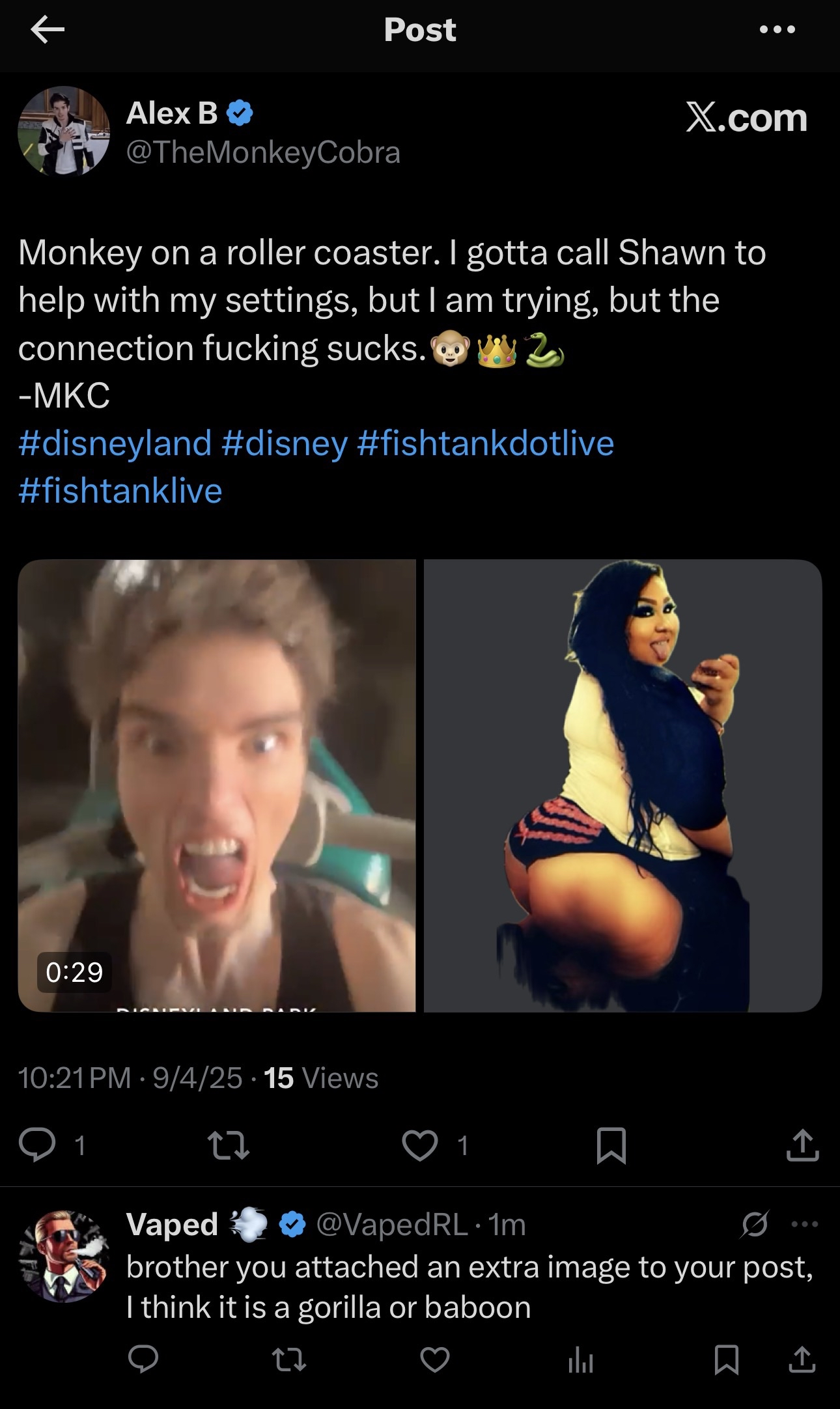Screen dimensions: 840x1409
Task: View analytics for Vaped's reply
Action: point(581,1360)
